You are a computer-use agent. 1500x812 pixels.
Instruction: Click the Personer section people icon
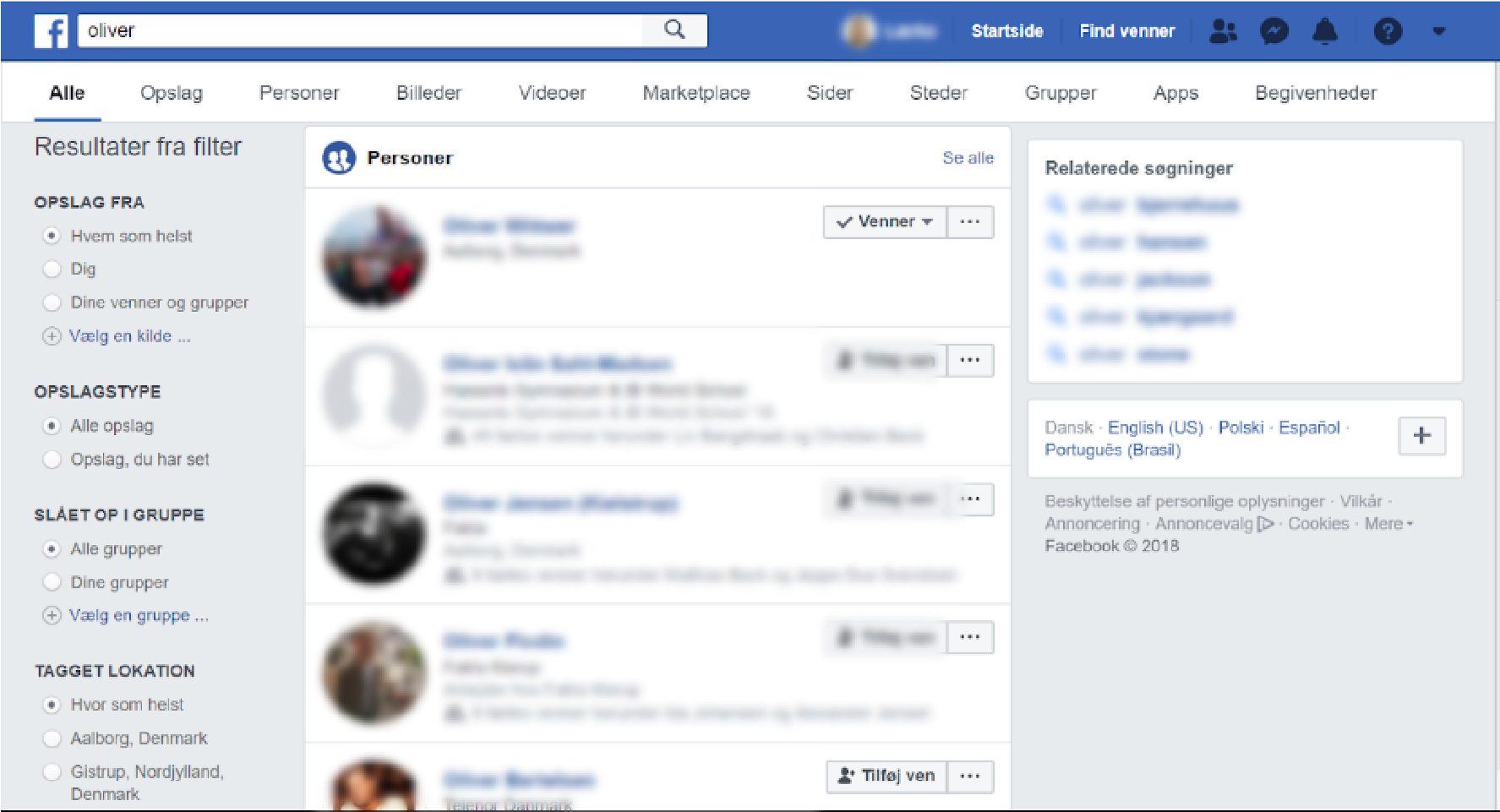point(339,158)
